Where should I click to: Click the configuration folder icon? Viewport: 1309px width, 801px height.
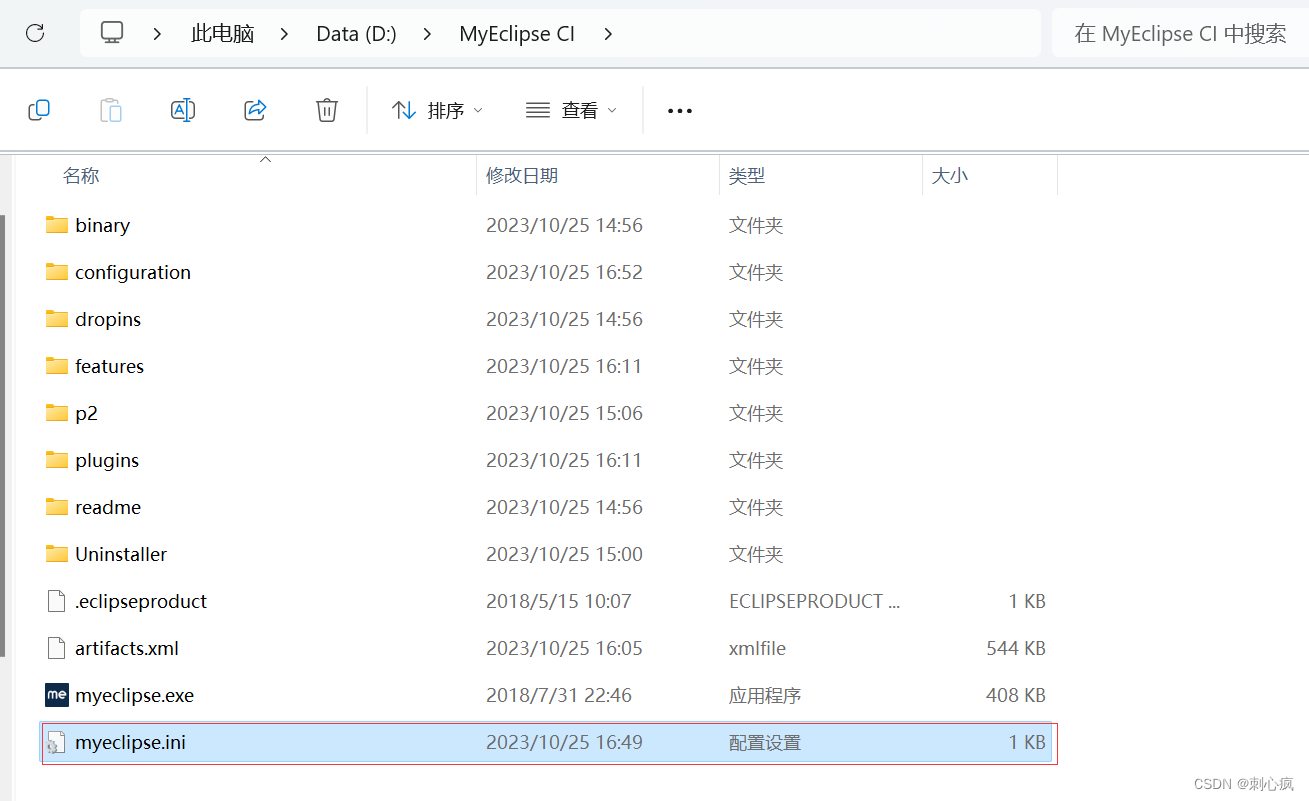57,272
